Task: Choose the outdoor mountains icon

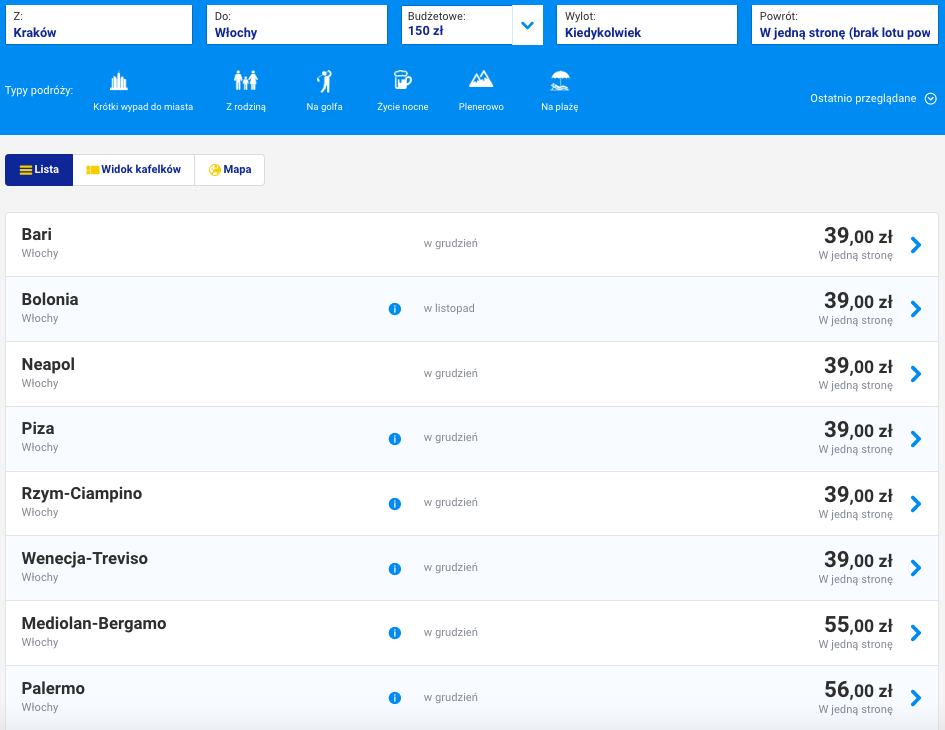Action: [x=481, y=81]
